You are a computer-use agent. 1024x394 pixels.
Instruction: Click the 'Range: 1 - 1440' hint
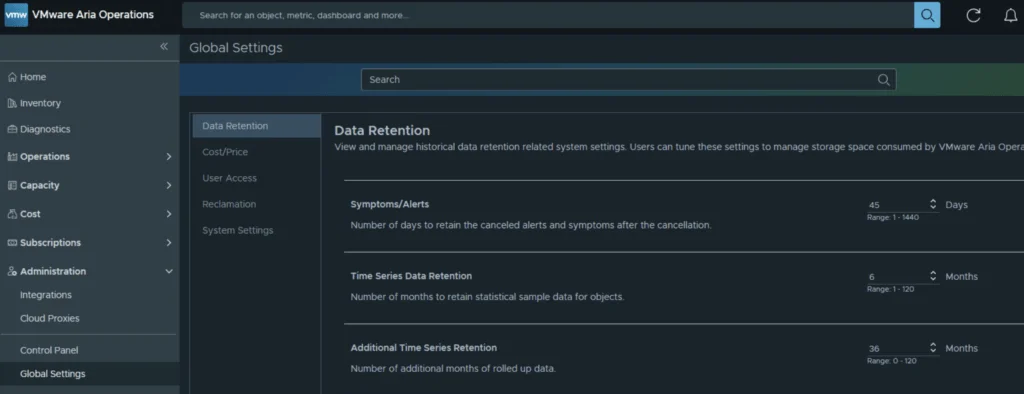click(x=893, y=218)
